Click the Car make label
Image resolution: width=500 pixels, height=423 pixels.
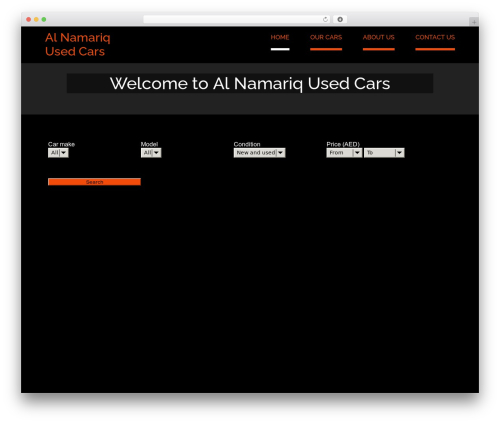(61, 144)
